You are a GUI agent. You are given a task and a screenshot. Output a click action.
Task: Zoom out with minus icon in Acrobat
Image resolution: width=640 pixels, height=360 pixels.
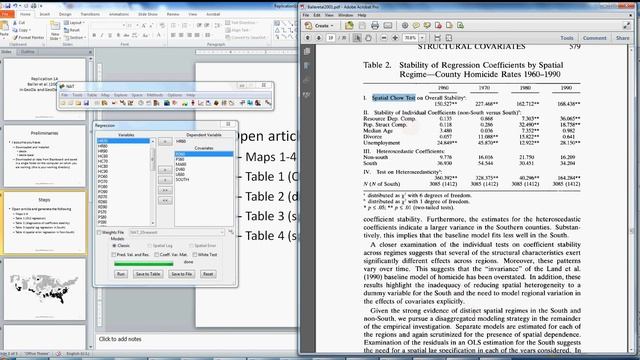click(384, 38)
